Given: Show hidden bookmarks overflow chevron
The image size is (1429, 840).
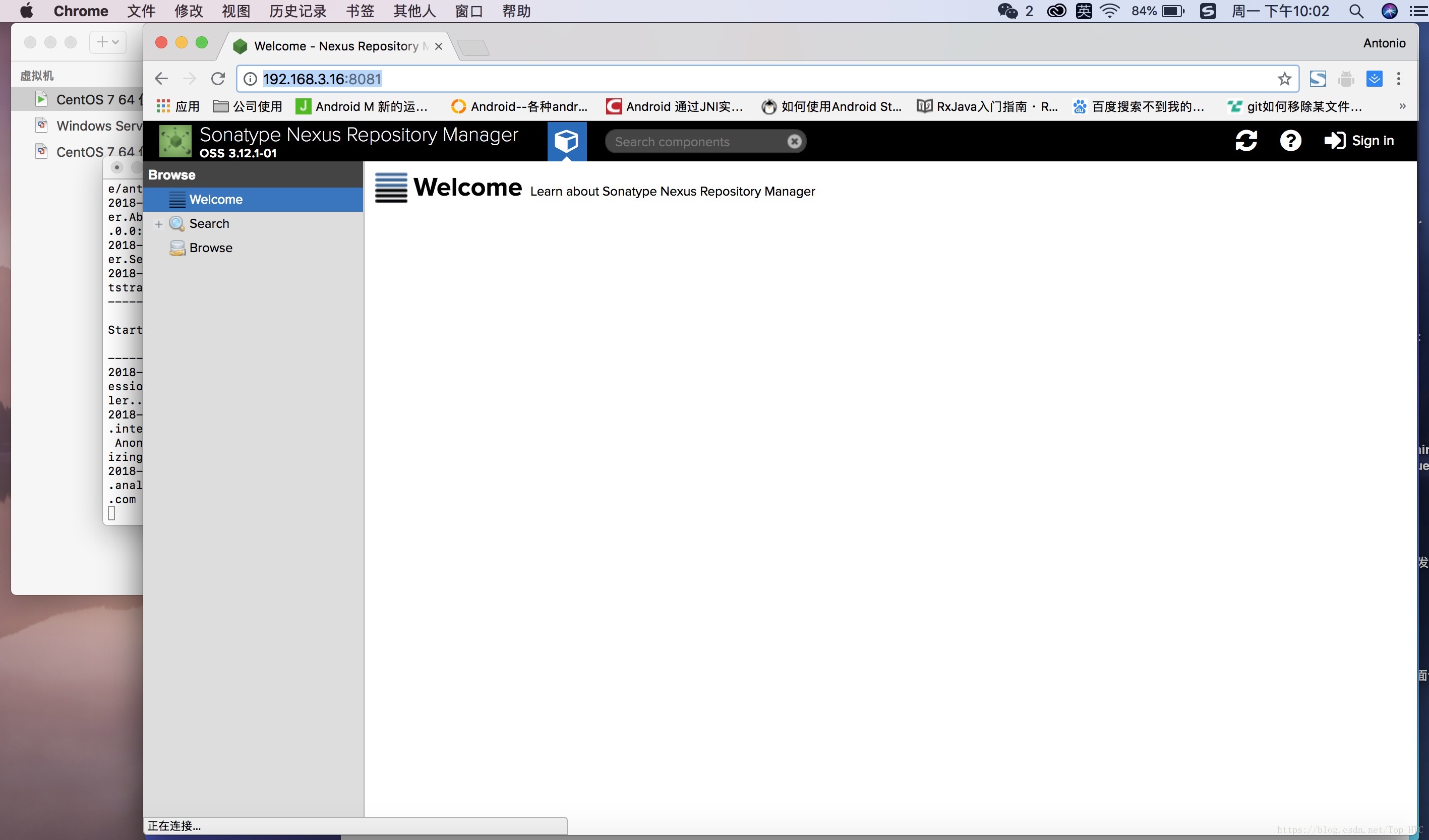Looking at the screenshot, I should 1402,106.
